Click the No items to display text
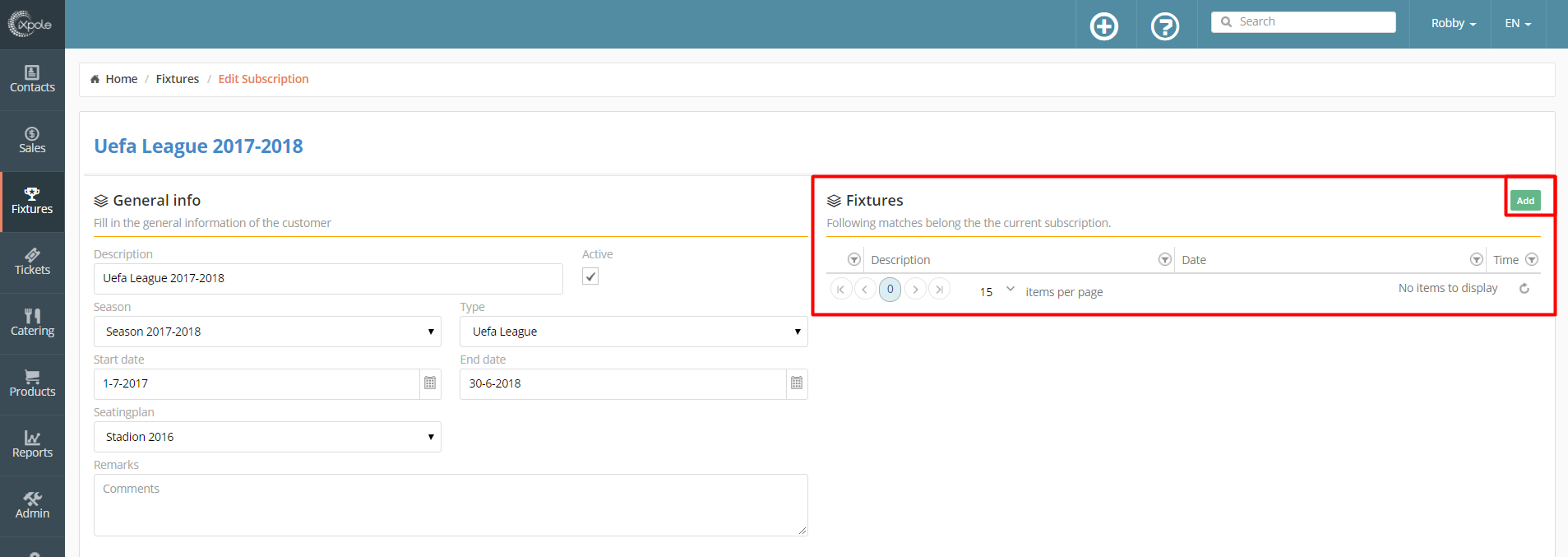Image resolution: width=1568 pixels, height=557 pixels. [x=1448, y=288]
